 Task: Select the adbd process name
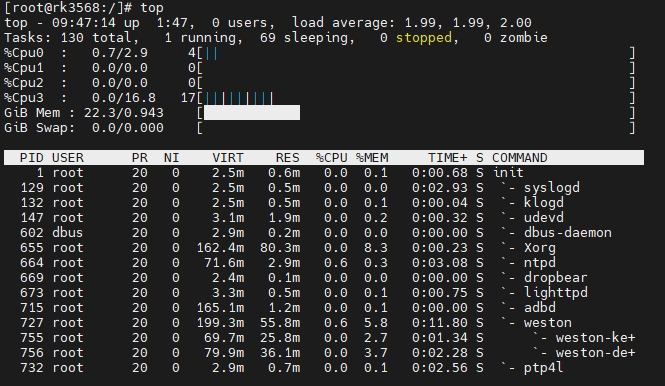tap(539, 308)
